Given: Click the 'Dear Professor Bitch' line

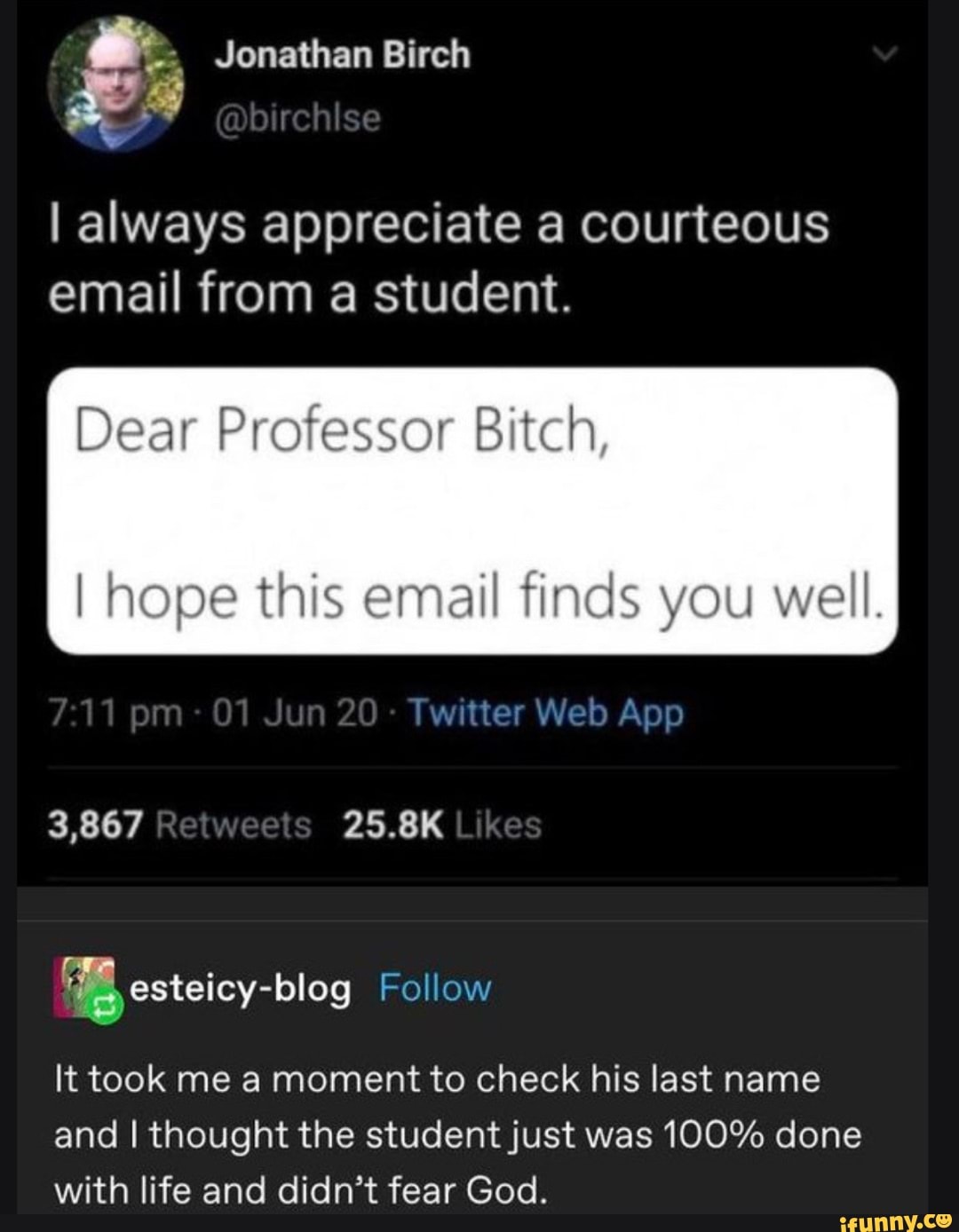Looking at the screenshot, I should [341, 432].
